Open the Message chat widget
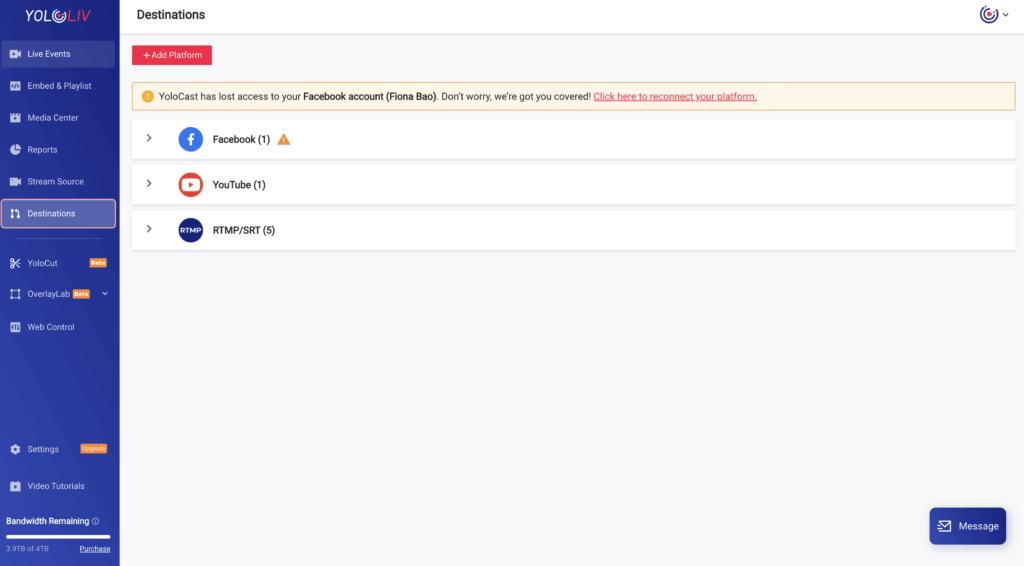This screenshot has height=566, width=1024. coord(967,526)
